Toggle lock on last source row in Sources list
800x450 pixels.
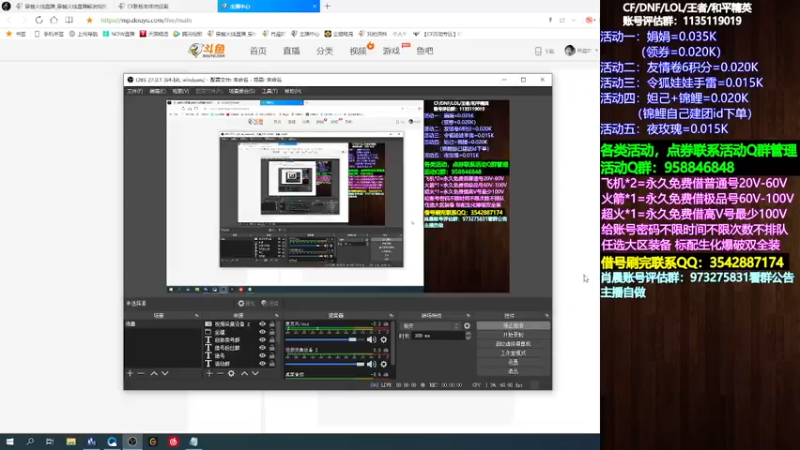(272, 364)
